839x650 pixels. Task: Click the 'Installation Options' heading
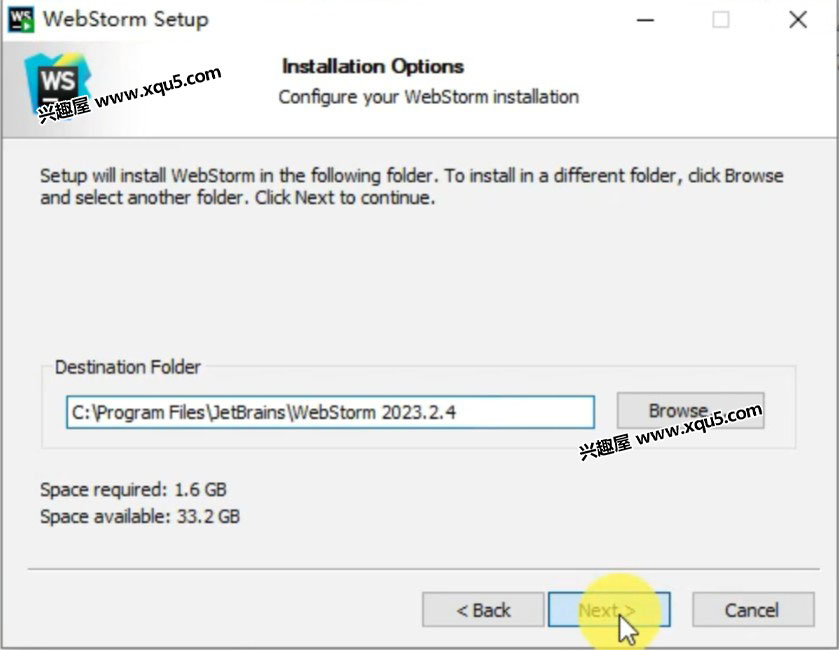point(373,66)
